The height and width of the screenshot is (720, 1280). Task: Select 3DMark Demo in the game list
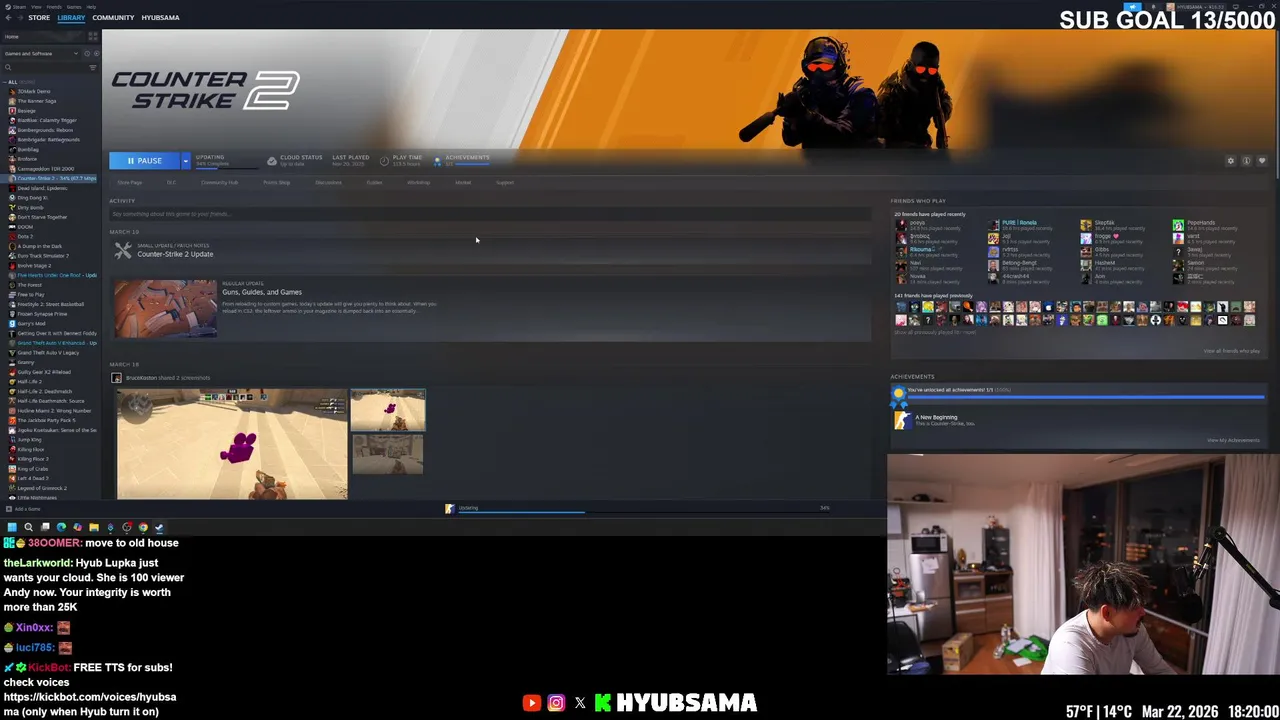coord(34,91)
